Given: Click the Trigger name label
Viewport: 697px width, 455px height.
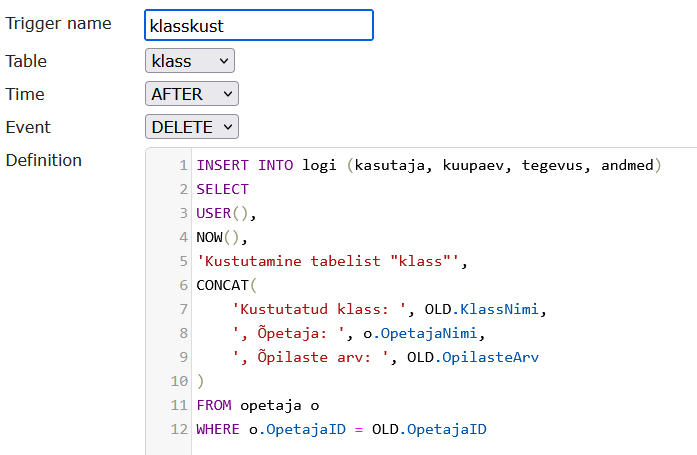Looking at the screenshot, I should pos(59,23).
